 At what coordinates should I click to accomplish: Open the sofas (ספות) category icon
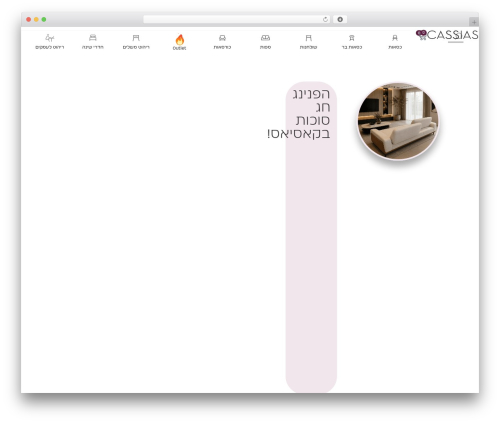pyautogui.click(x=265, y=38)
